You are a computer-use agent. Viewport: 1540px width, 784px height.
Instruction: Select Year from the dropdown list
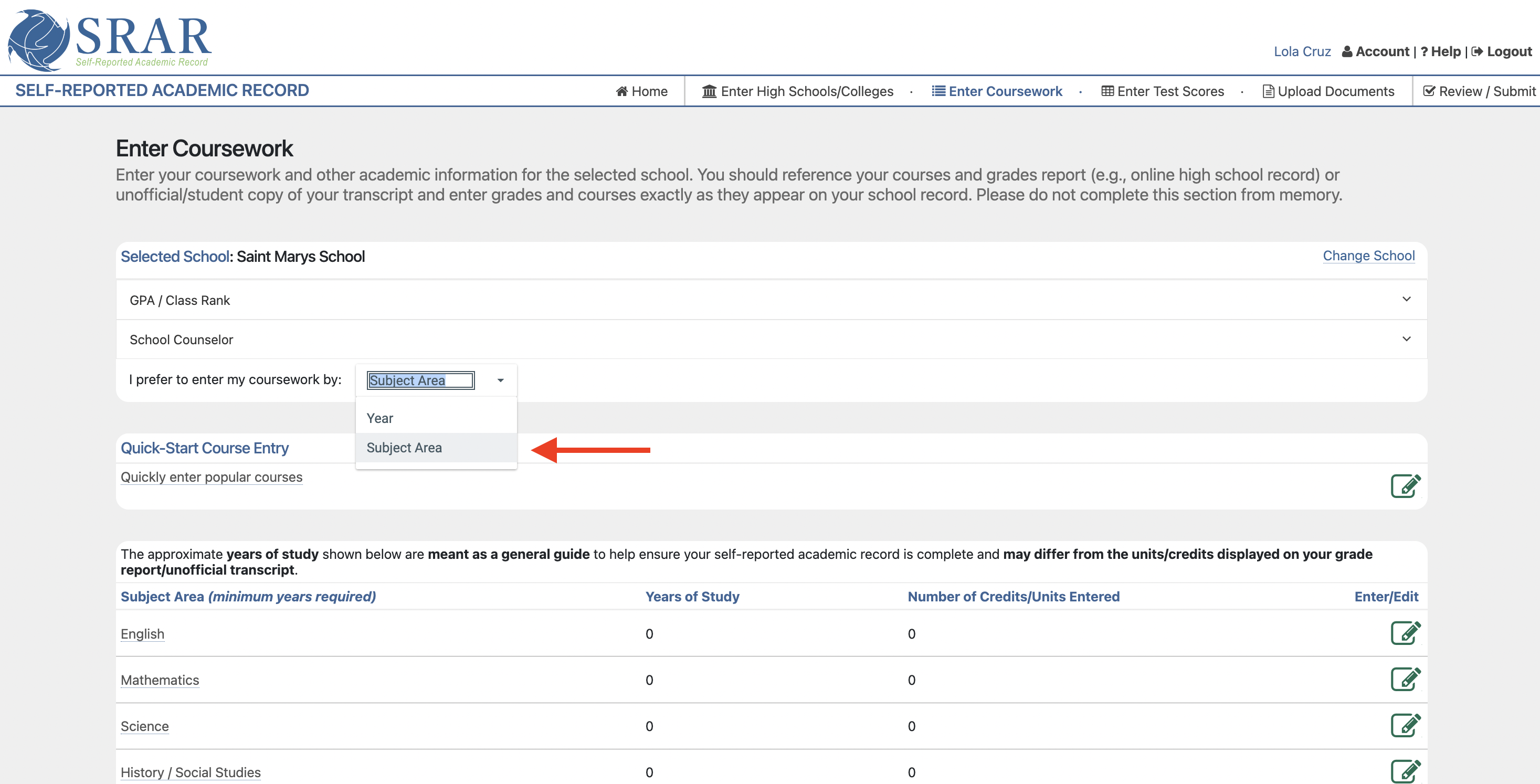(380, 418)
